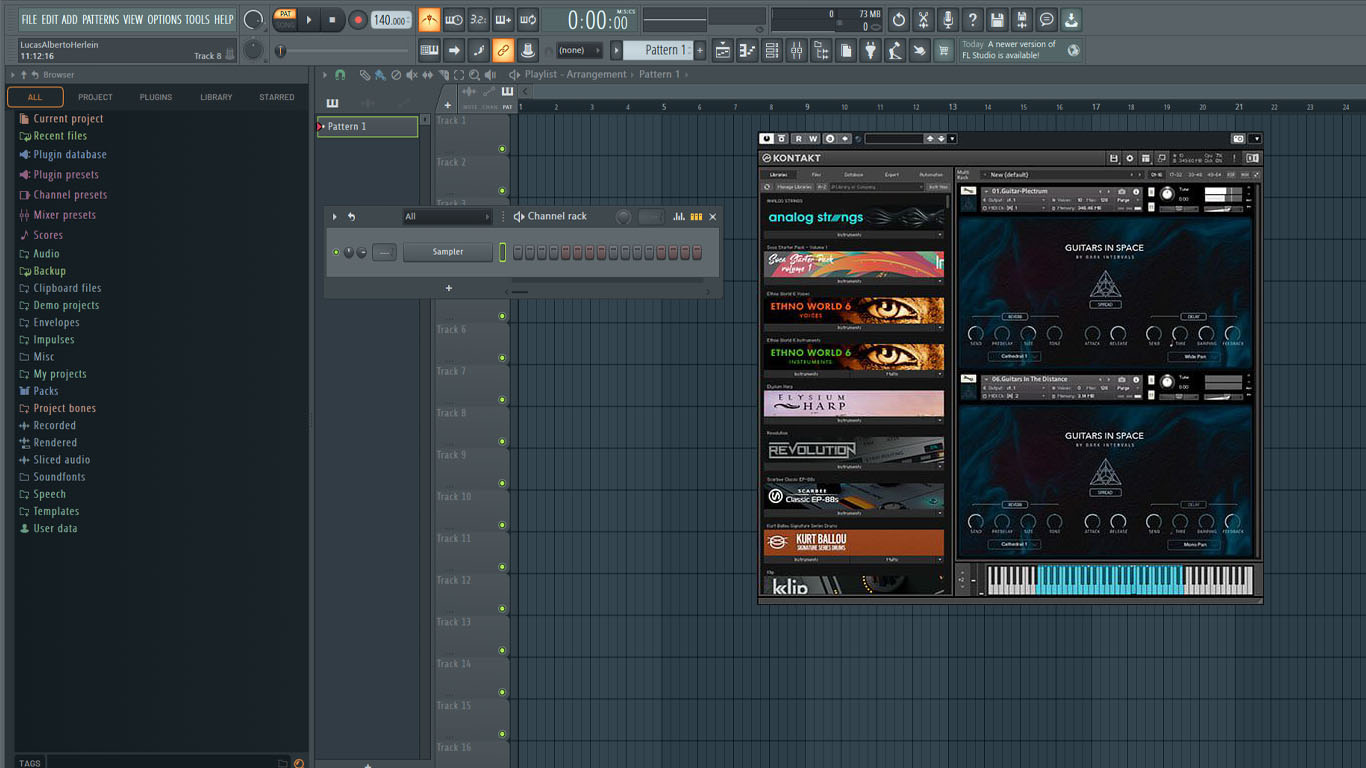Open the plugin picker plug icon
Image resolution: width=1366 pixels, height=768 pixels.
click(x=871, y=50)
